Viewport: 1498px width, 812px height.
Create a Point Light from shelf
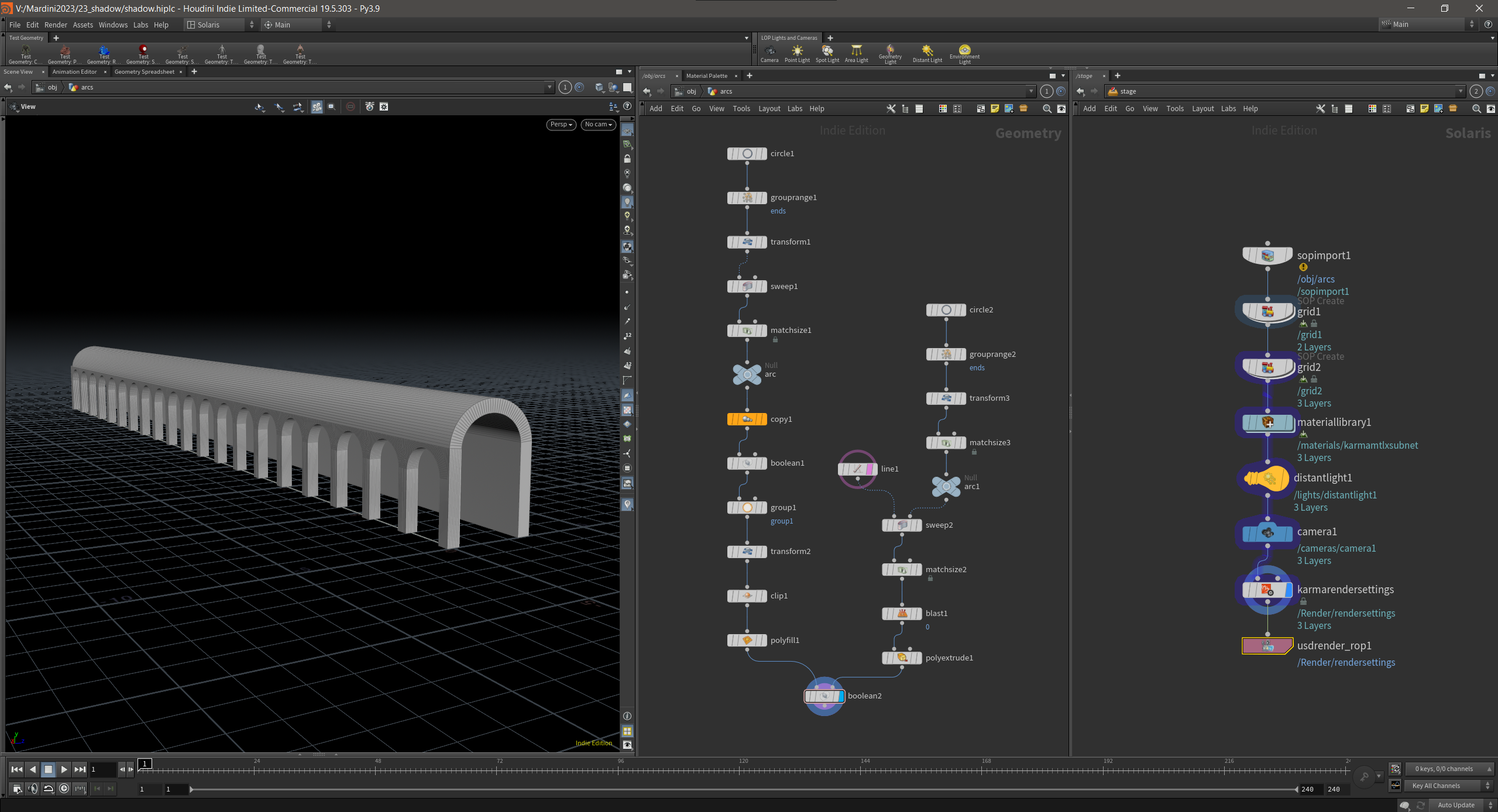tap(796, 53)
